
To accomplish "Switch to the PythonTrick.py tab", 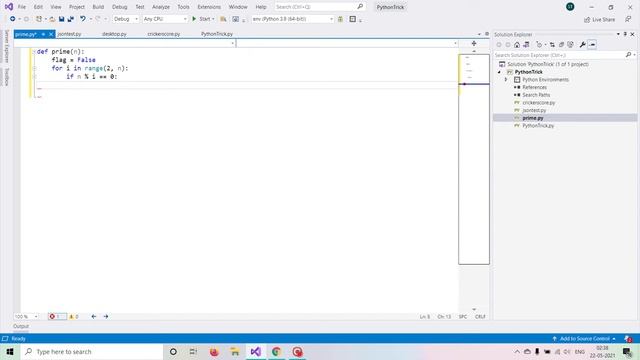I will click(x=217, y=34).
